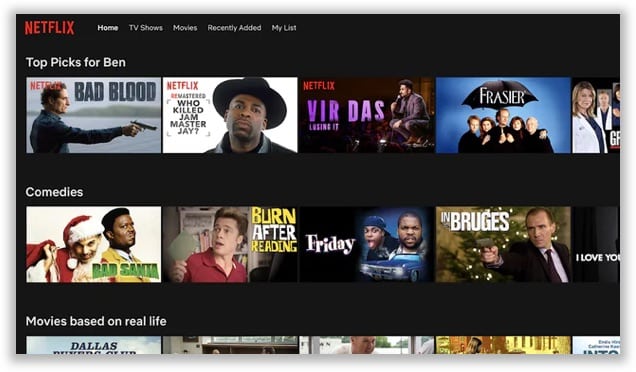Viewport: 636px width, 372px height.
Task: Go to TV Shows
Action: click(x=146, y=28)
